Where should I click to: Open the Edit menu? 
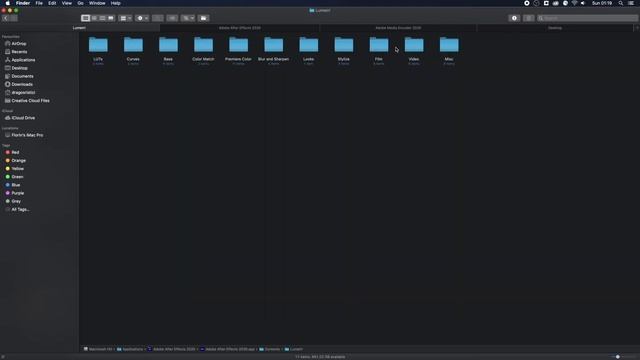[x=52, y=3]
